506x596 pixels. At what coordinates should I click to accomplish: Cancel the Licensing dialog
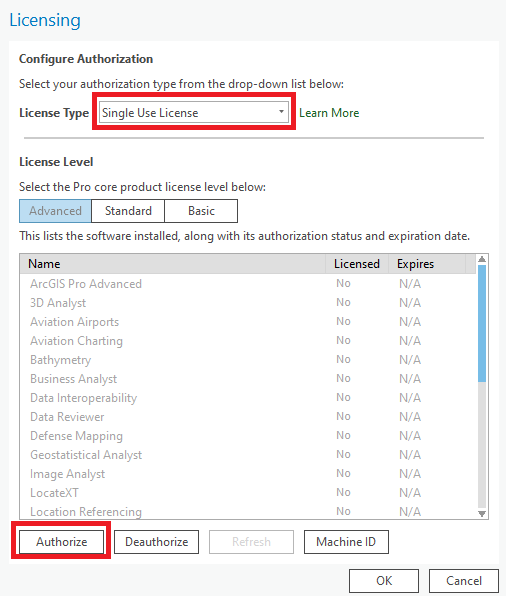(x=464, y=580)
